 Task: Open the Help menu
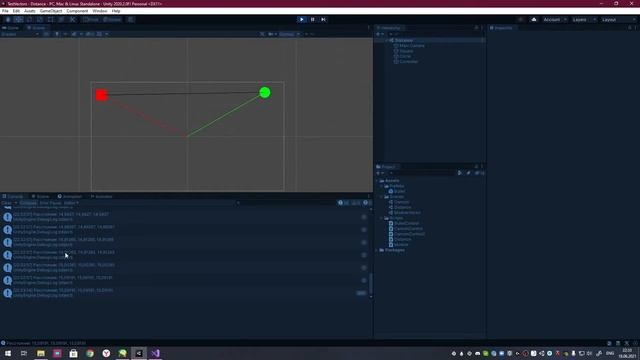click(x=116, y=11)
